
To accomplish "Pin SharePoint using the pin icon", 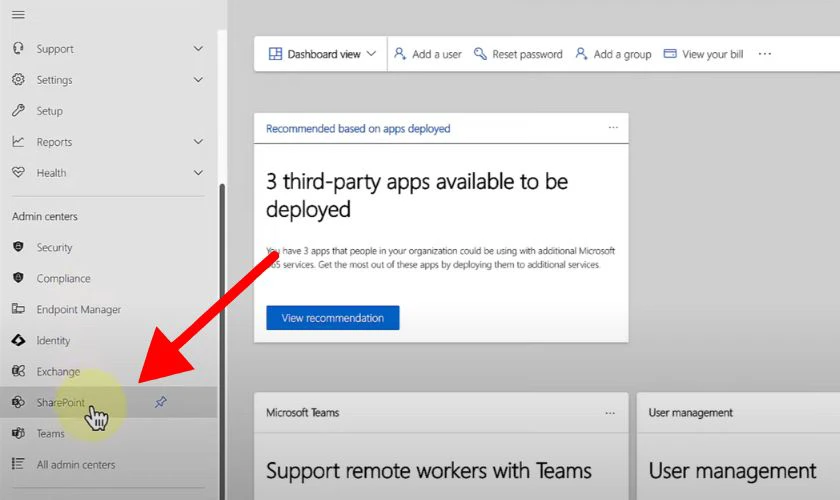I will 160,402.
